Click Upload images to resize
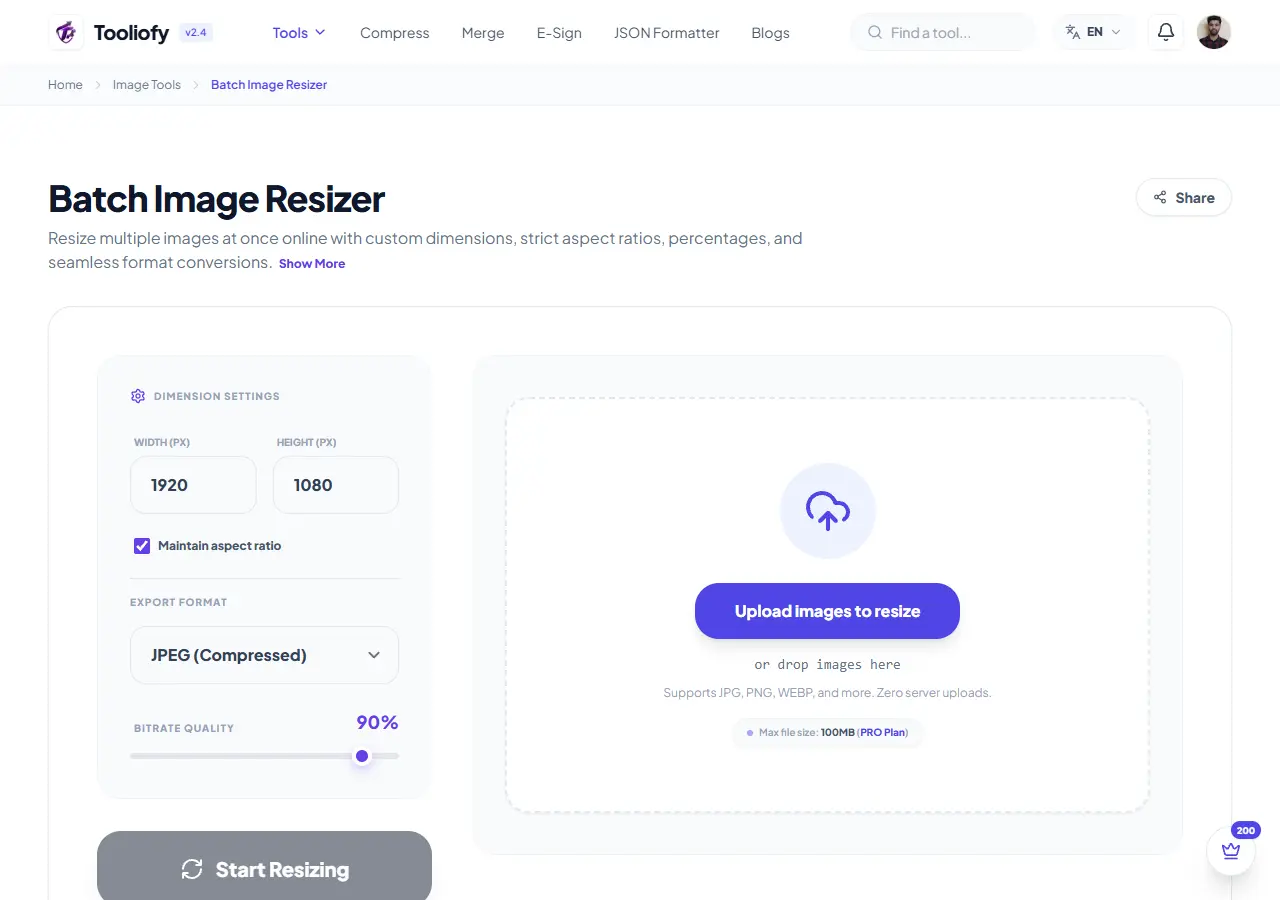Viewport: 1280px width, 900px height. click(827, 611)
